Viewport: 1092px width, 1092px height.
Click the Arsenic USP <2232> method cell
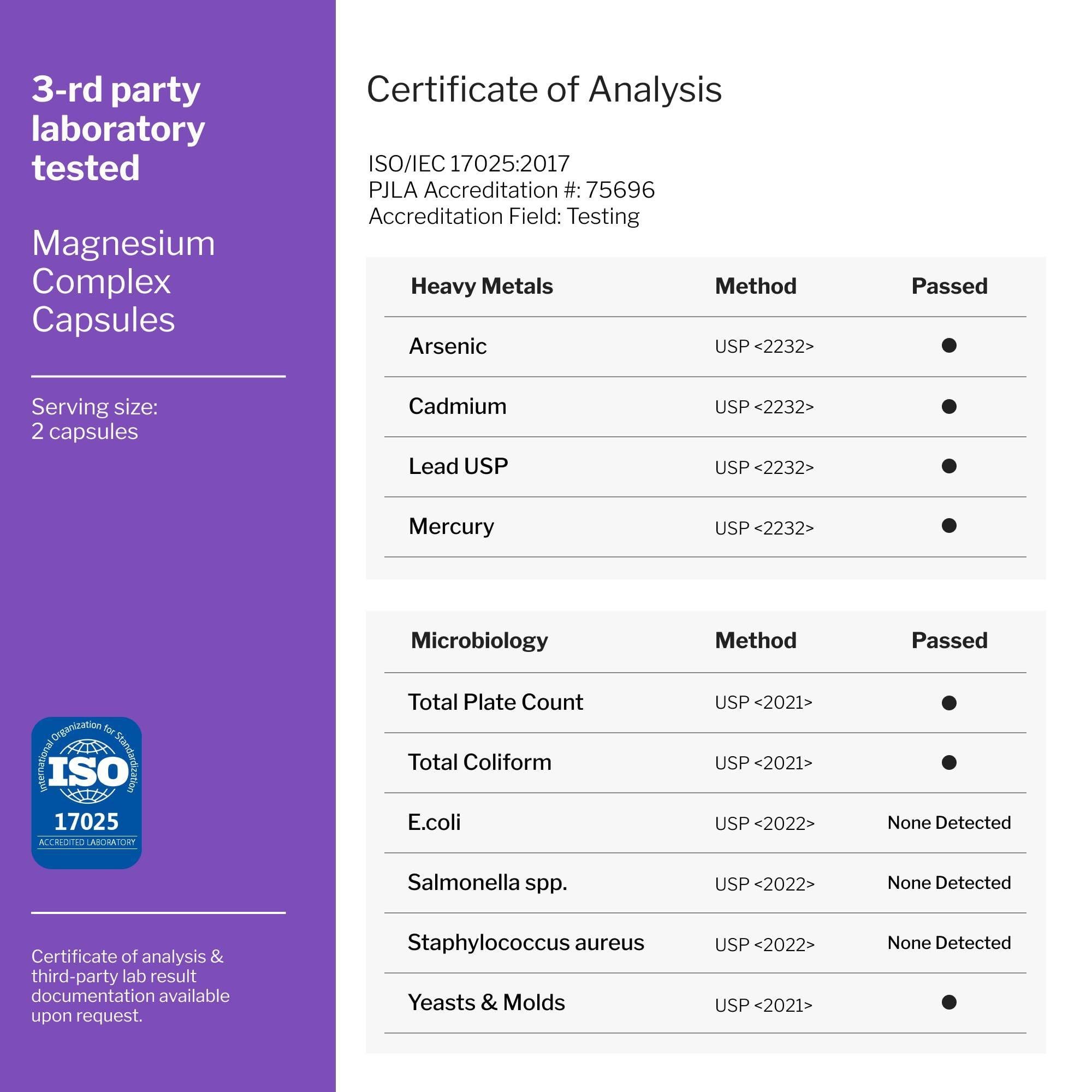click(764, 347)
